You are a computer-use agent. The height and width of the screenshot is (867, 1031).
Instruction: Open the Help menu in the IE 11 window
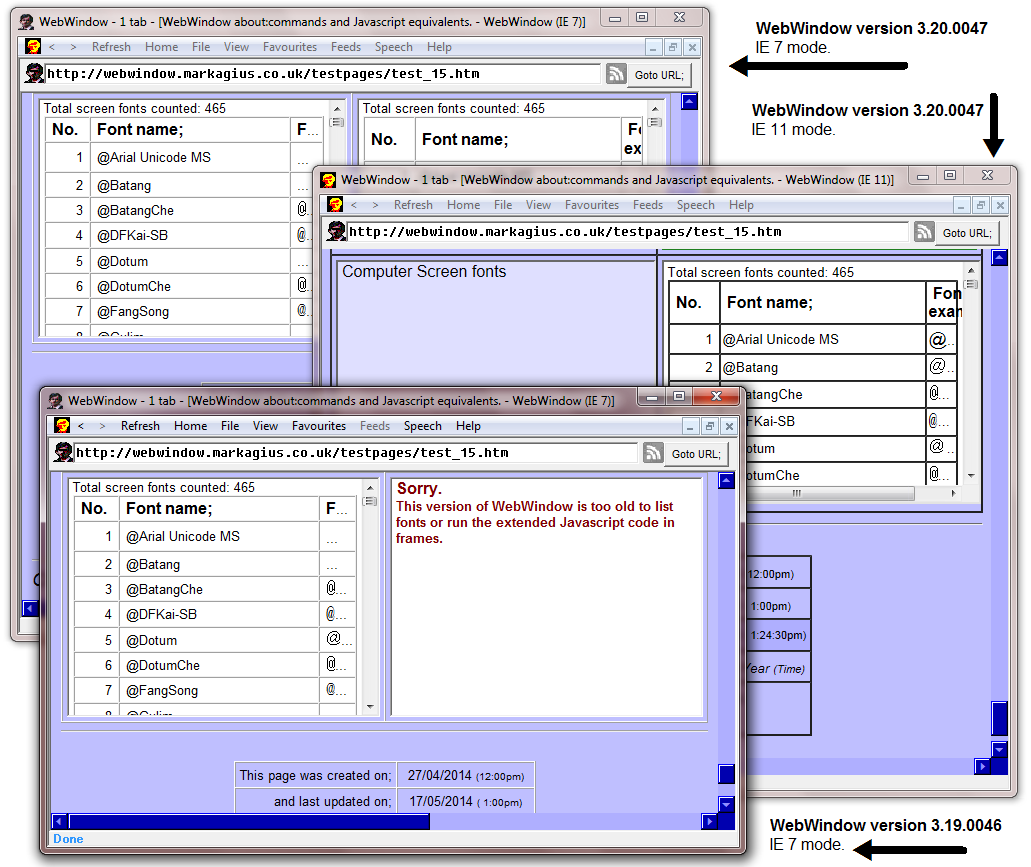pos(740,205)
